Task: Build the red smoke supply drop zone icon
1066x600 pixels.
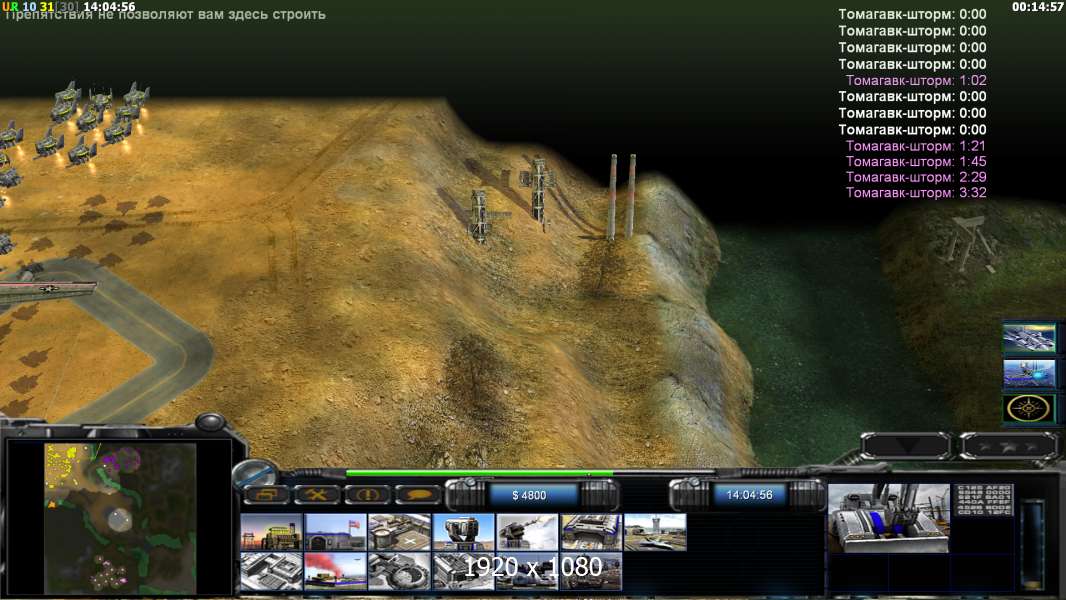Action: (x=336, y=571)
